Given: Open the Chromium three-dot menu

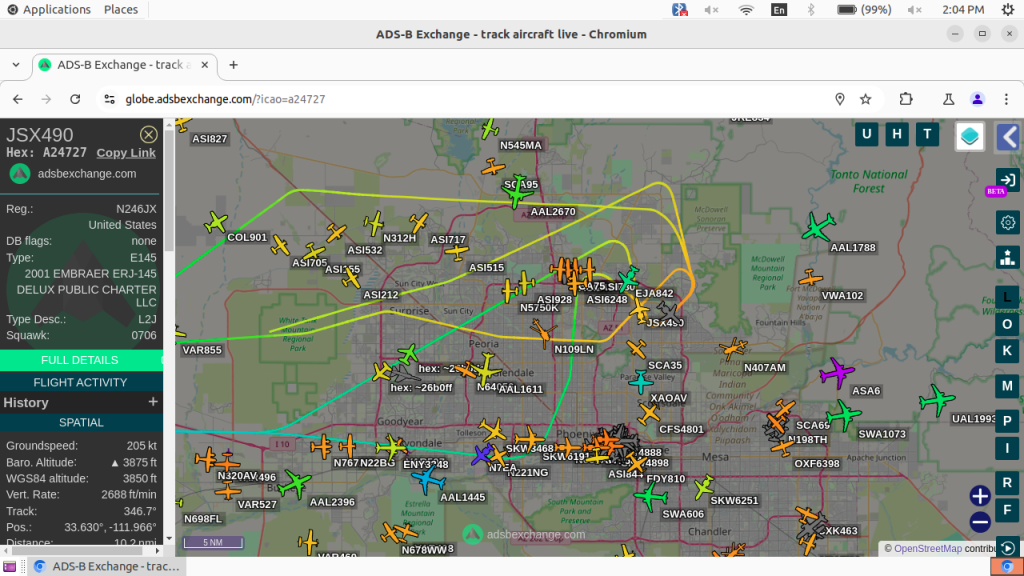Looking at the screenshot, I should (1006, 99).
